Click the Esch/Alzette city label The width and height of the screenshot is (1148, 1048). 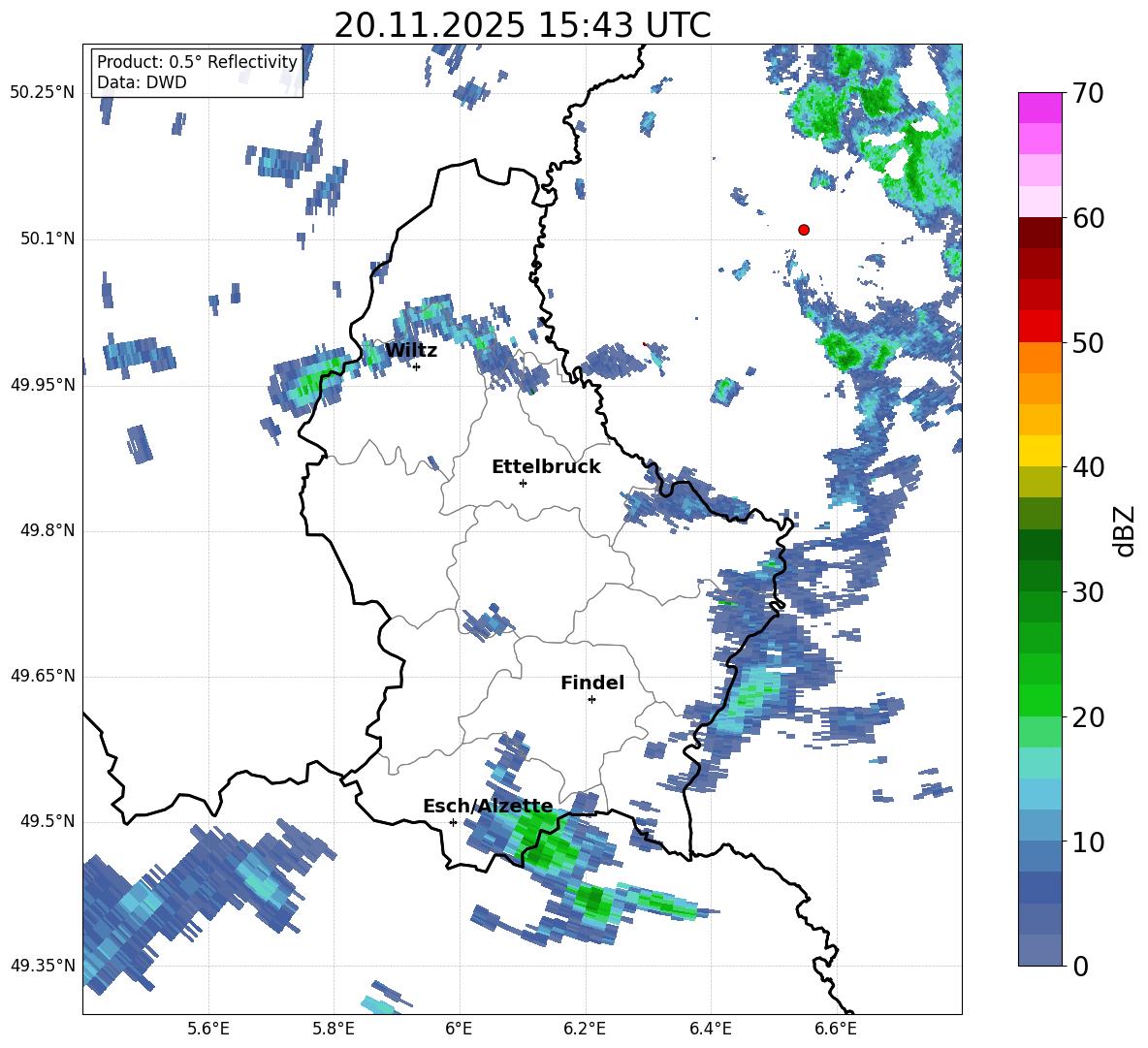[488, 807]
